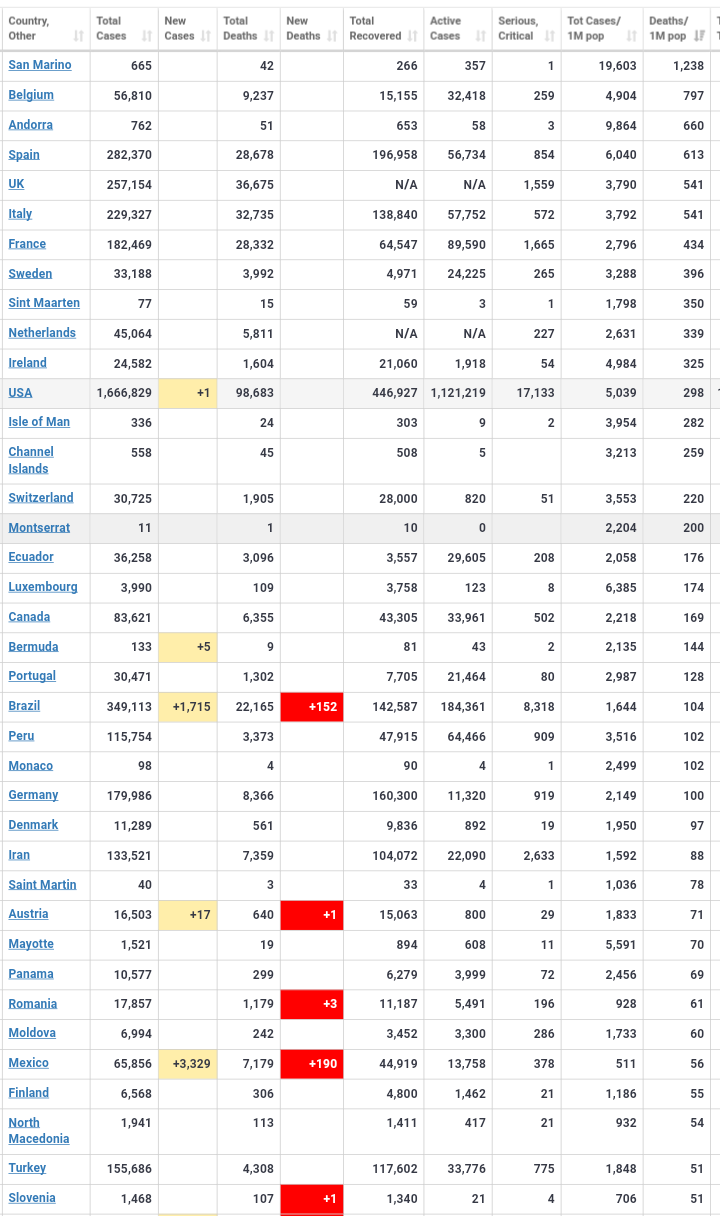Sort table by Total Cases column icon
Viewport: 720px width, 1216px height.
[x=147, y=36]
